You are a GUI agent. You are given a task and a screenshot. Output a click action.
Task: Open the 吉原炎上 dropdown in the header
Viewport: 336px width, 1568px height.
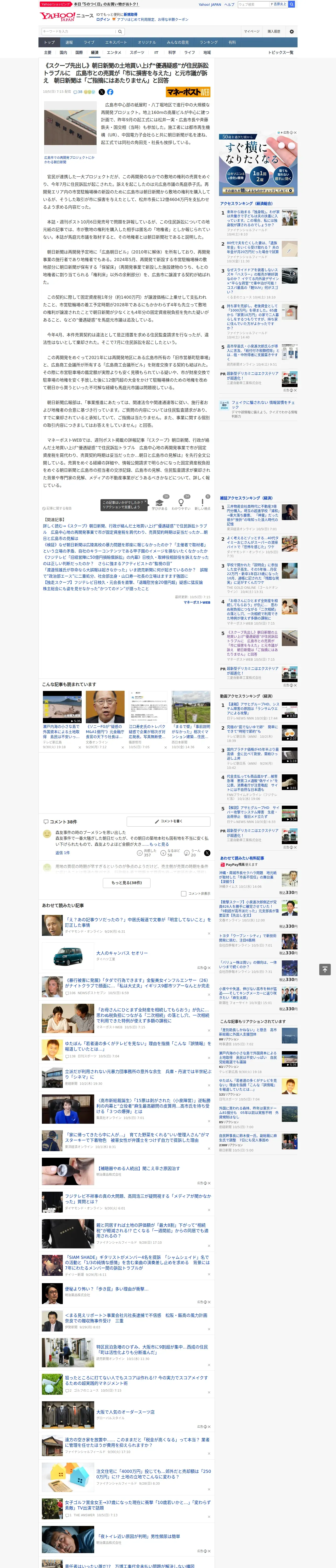pos(279,4)
